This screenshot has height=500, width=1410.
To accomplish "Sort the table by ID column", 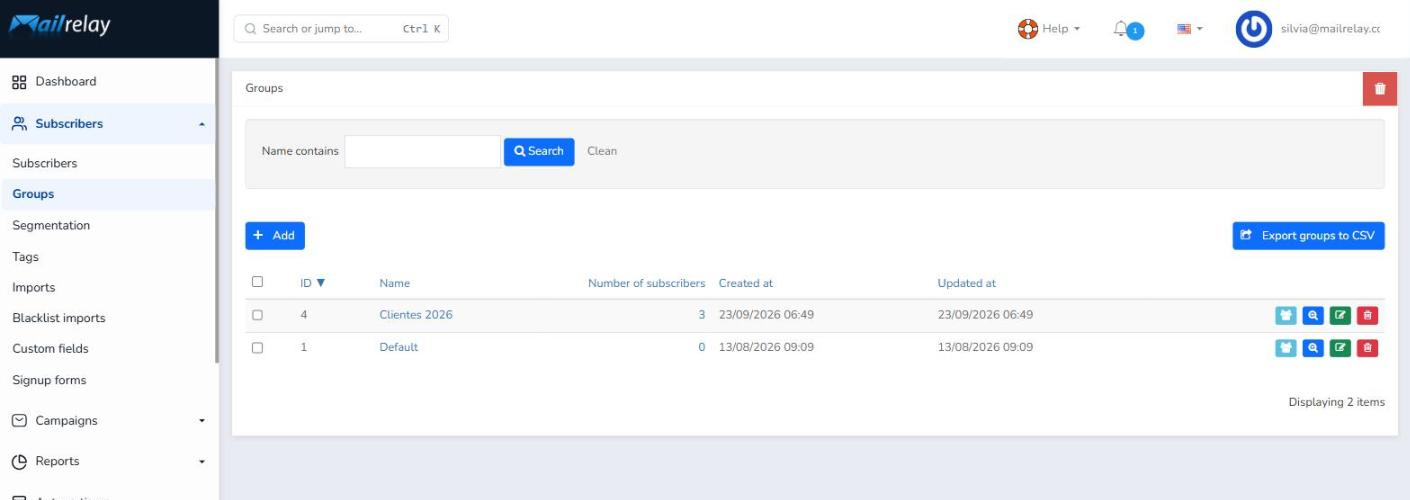I will click(313, 283).
